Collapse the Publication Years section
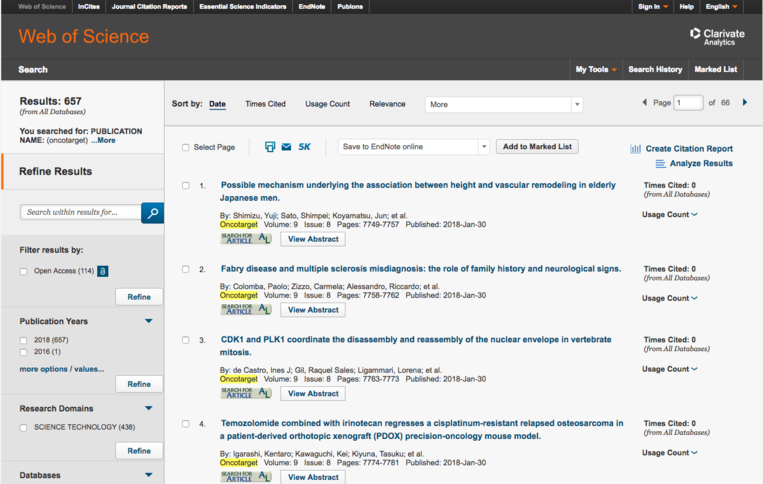This screenshot has height=484, width=763. [x=148, y=321]
